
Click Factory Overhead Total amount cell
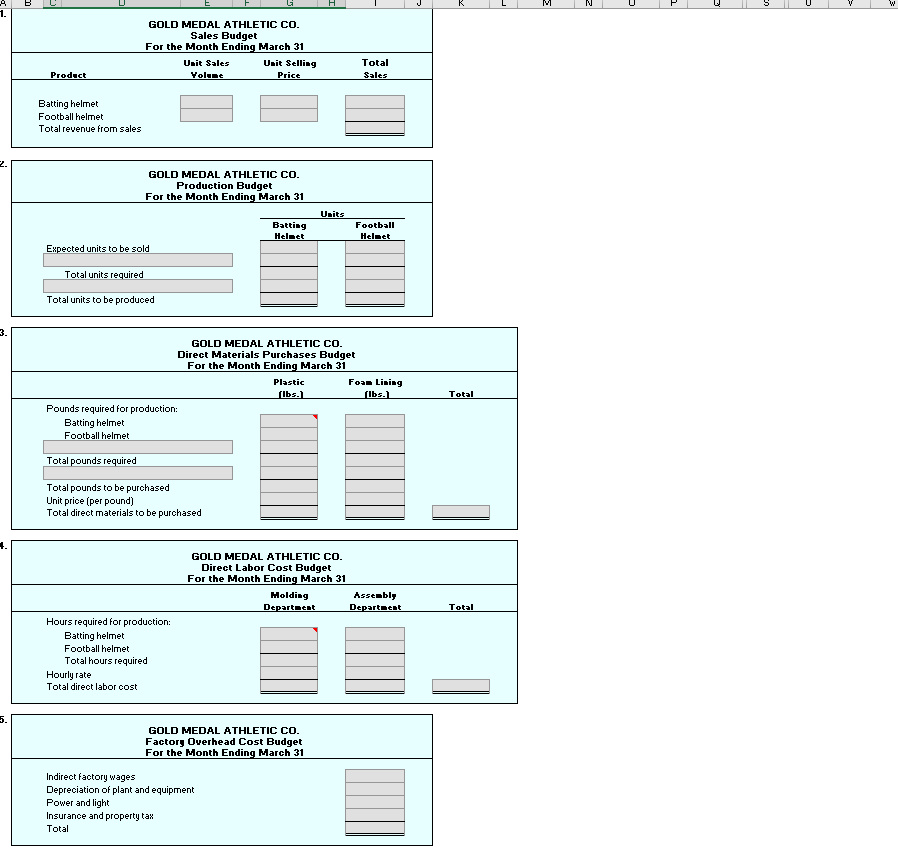coord(375,828)
